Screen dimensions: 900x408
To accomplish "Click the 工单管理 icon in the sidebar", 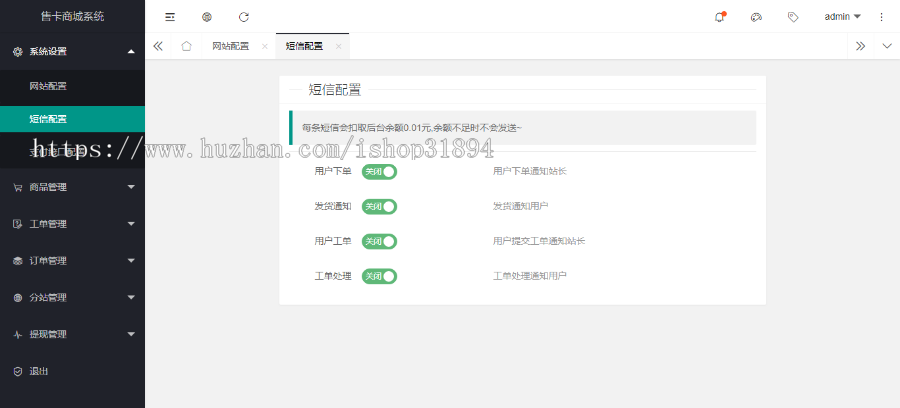I will point(18,224).
